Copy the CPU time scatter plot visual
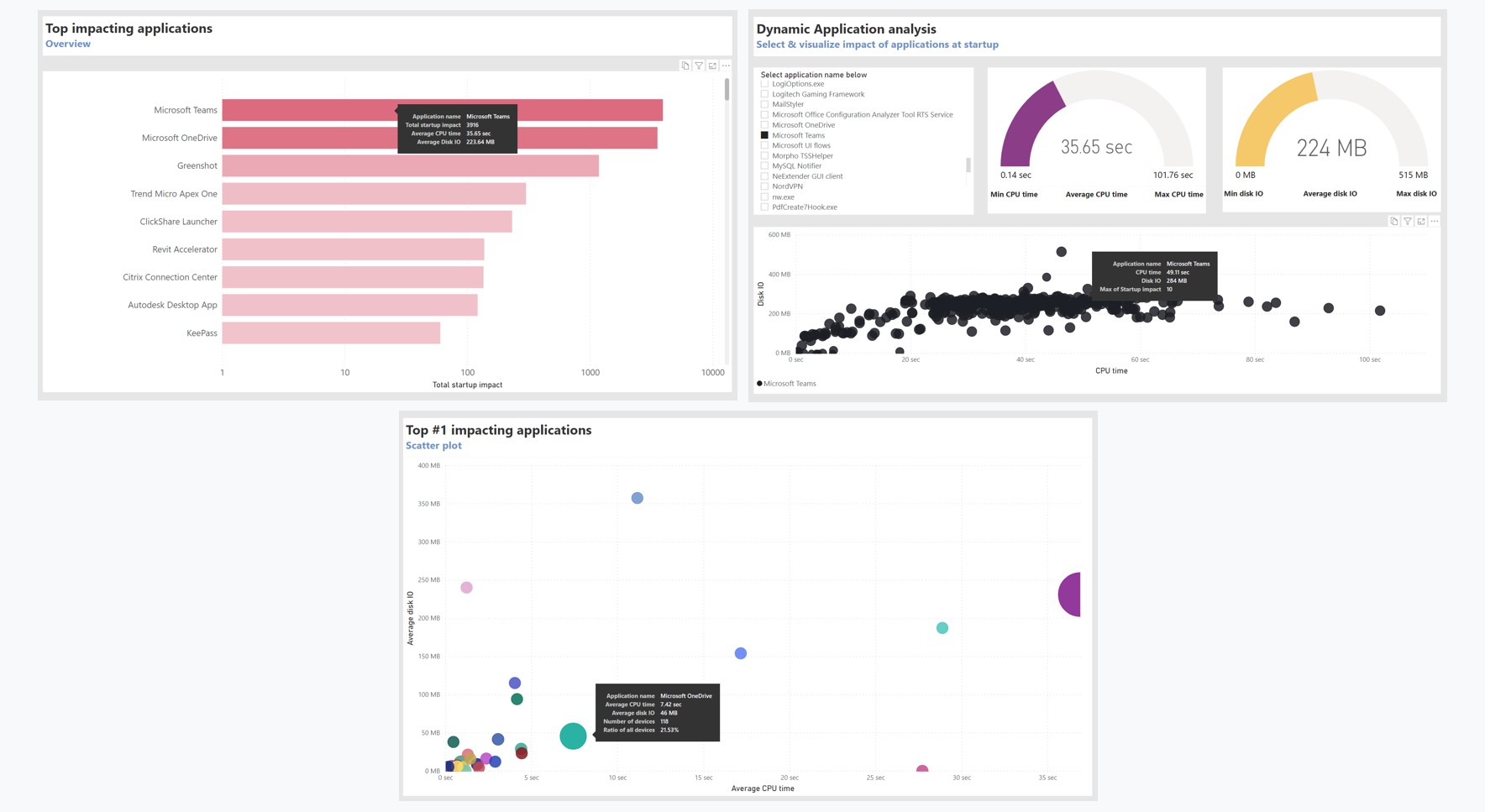 click(x=1394, y=222)
